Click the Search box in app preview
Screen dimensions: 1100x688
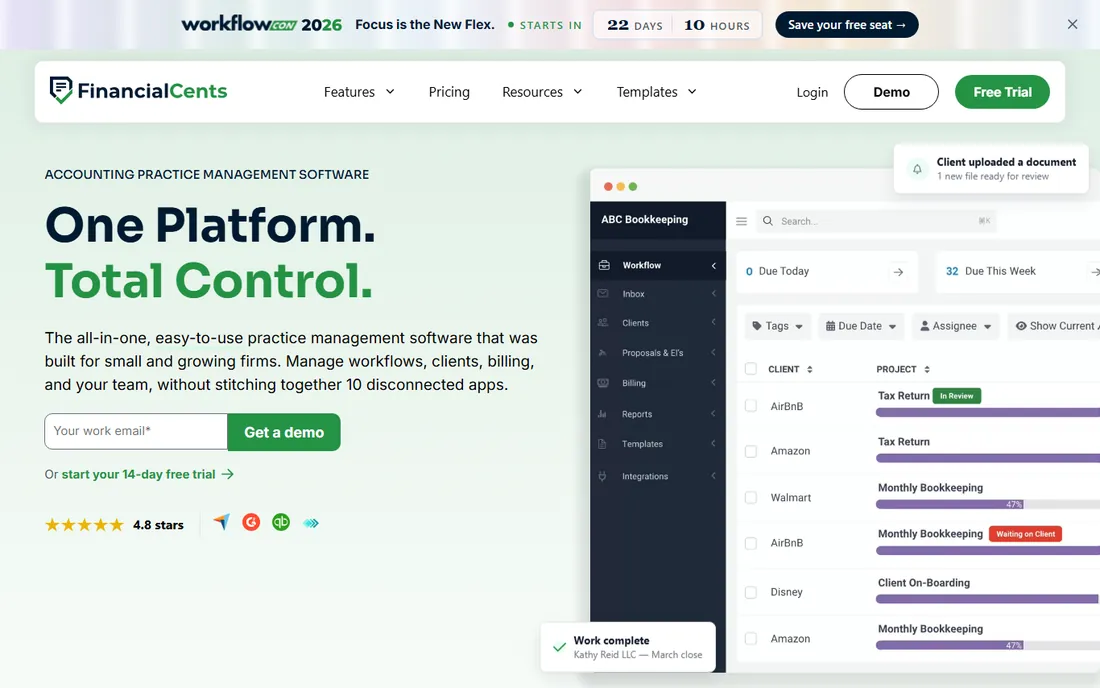pyautogui.click(x=876, y=221)
